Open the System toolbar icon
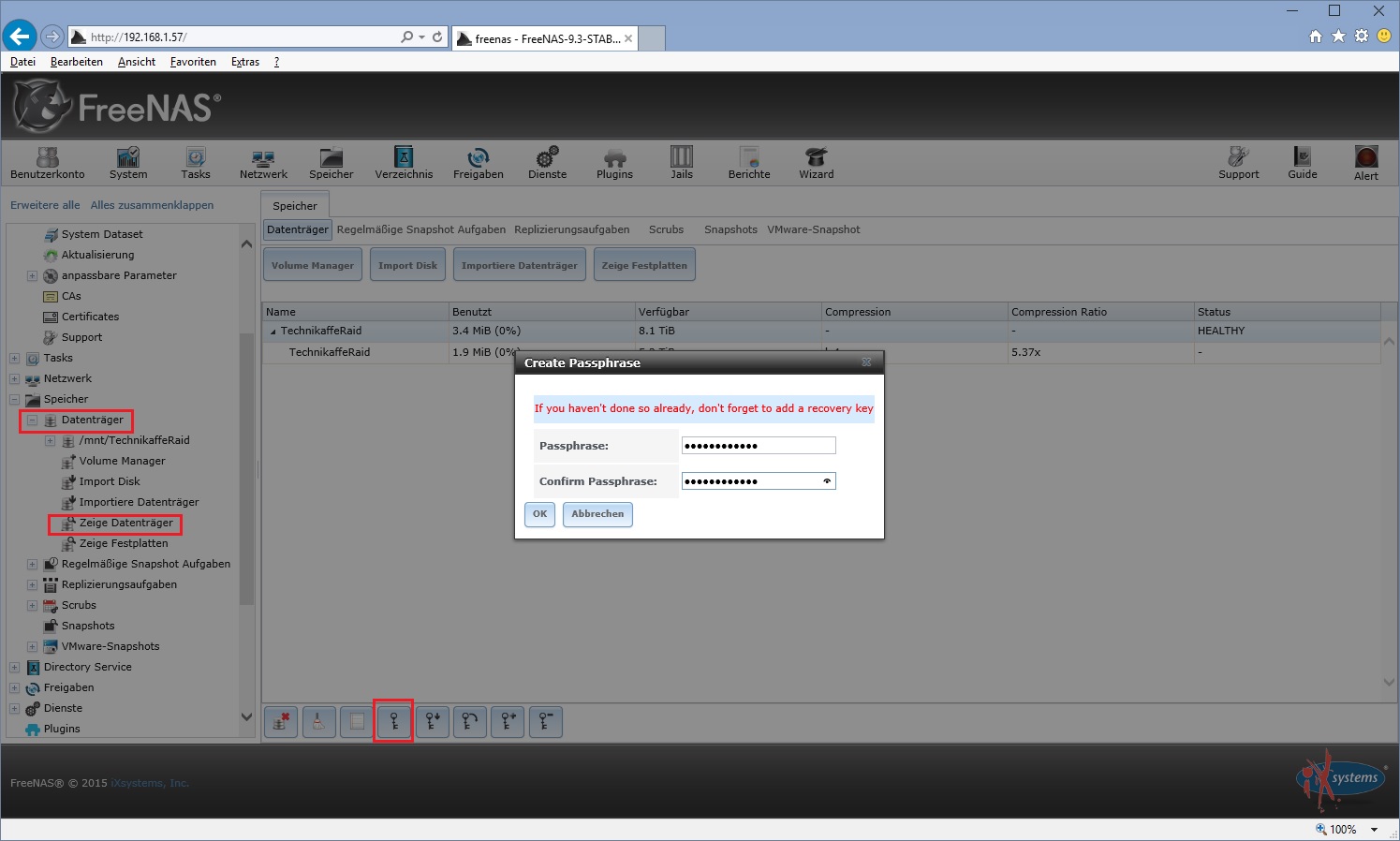1400x841 pixels. [128, 162]
